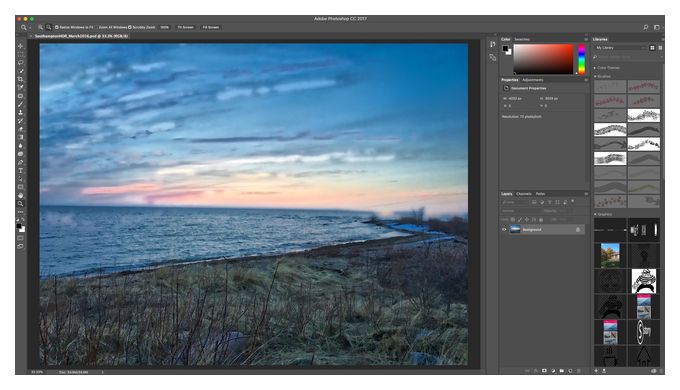
Task: Select the Zoom tool in the toolbar
Action: point(20,203)
